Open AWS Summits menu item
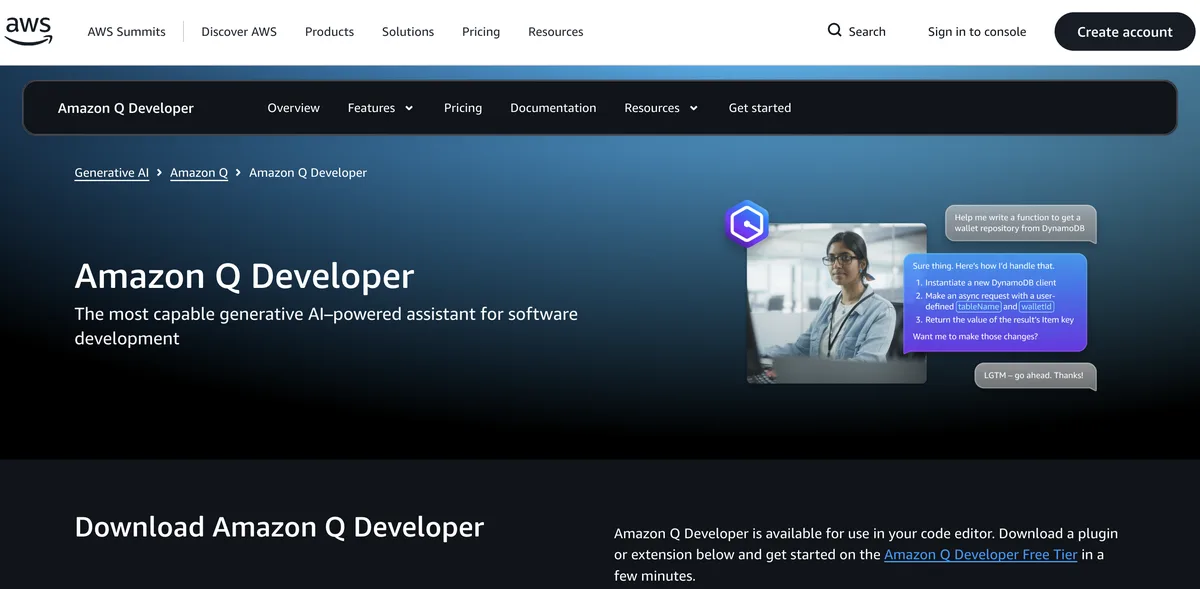The height and width of the screenshot is (589, 1200). coord(126,31)
